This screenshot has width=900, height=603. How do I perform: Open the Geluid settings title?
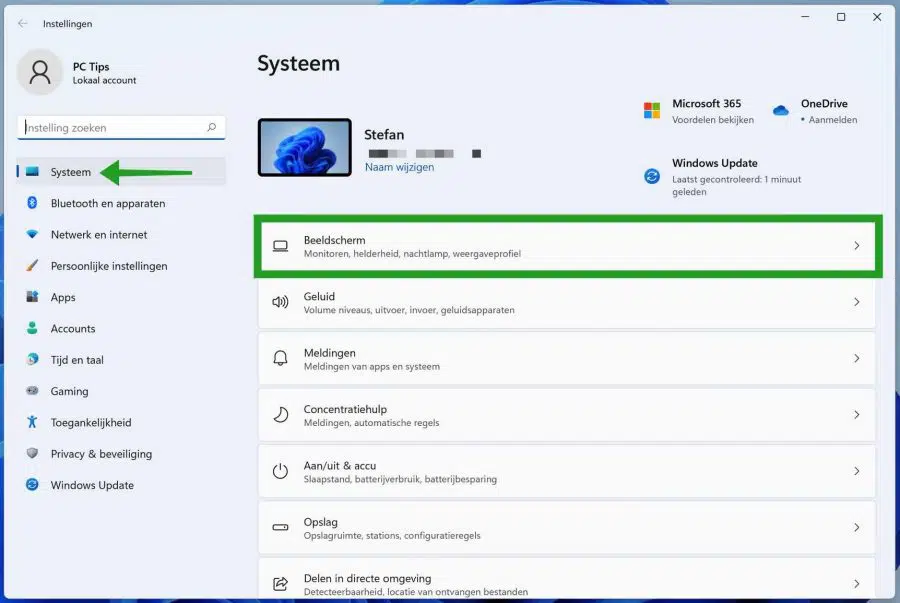(x=319, y=296)
